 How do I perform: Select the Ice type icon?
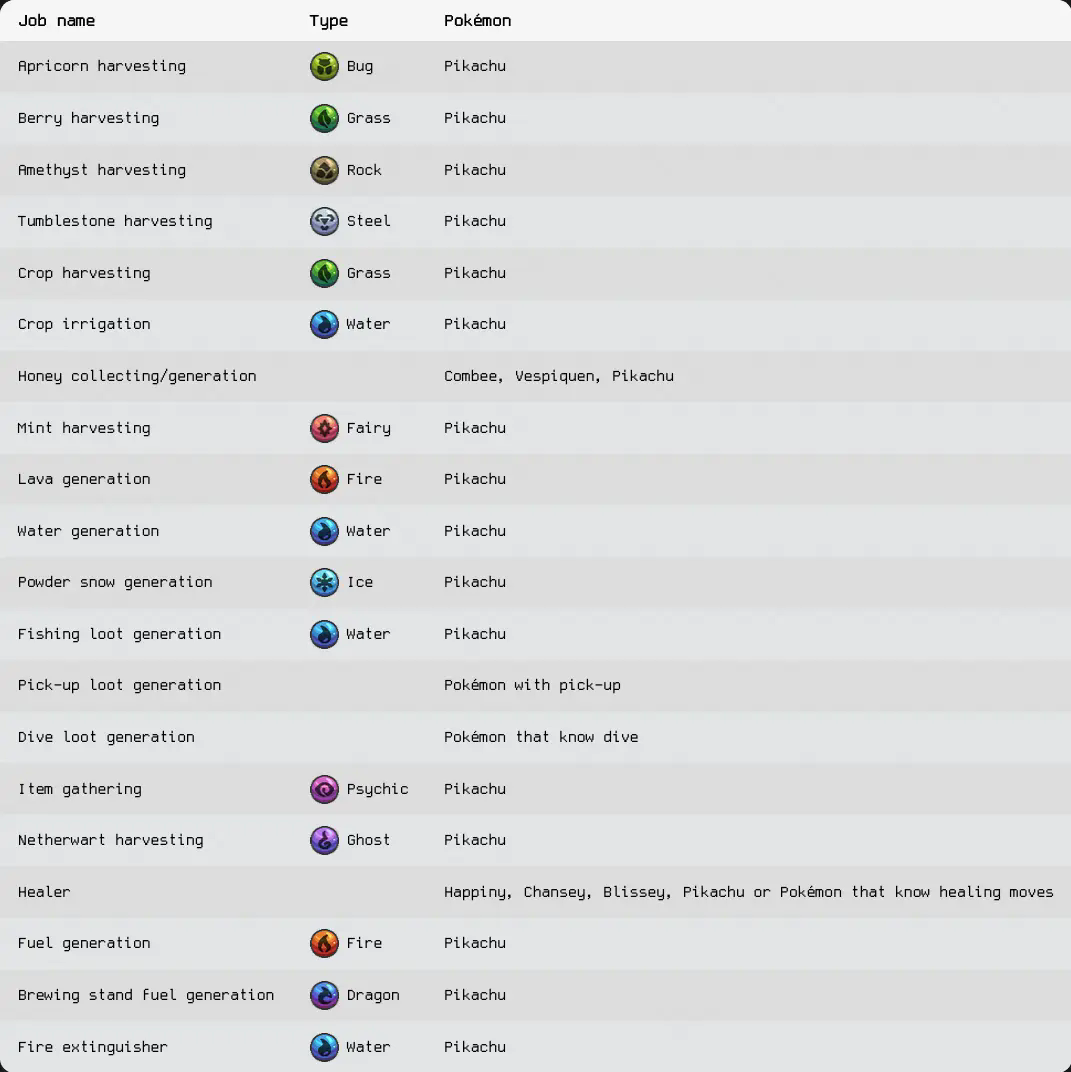[324, 582]
